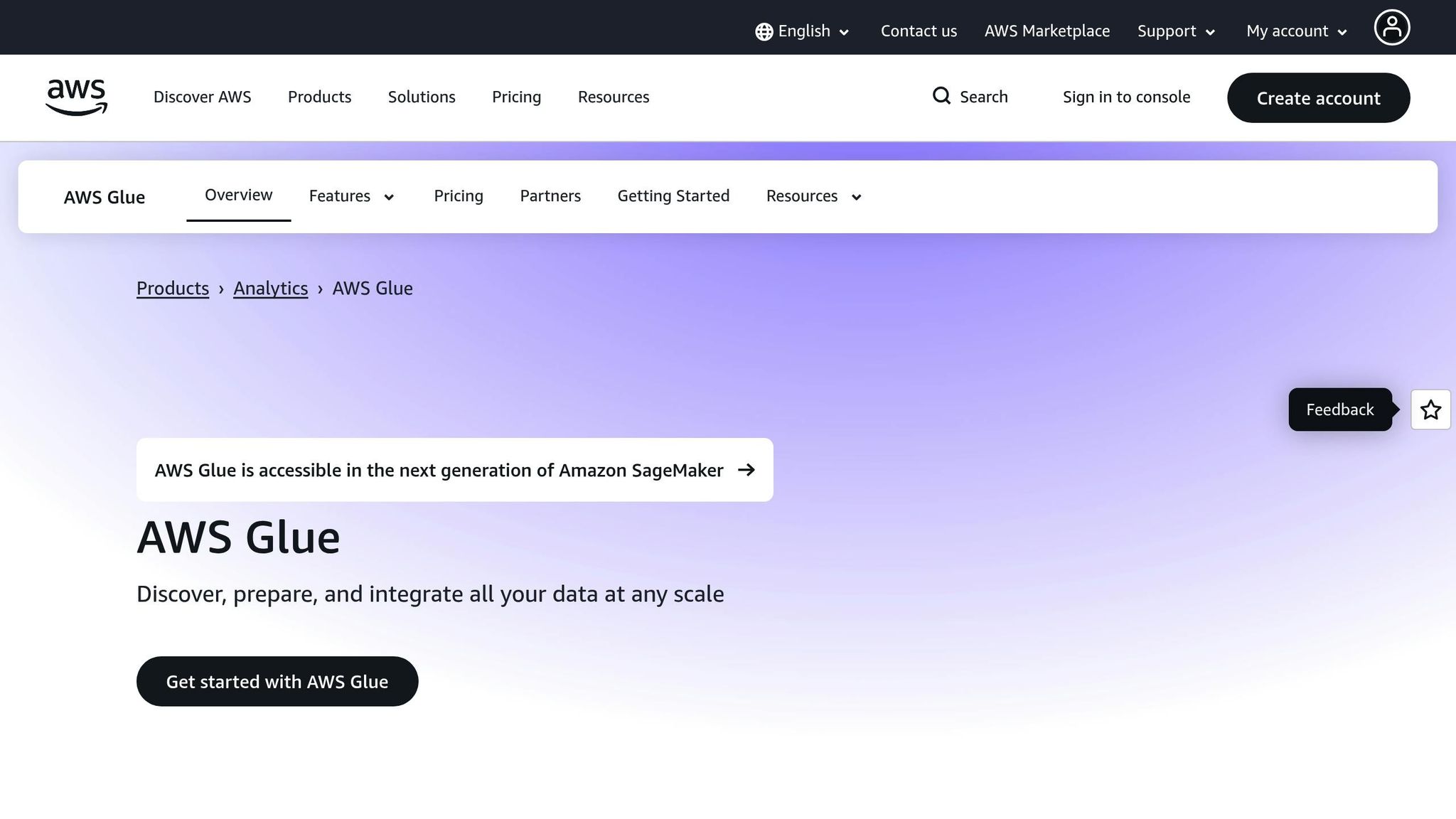
Task: Click the magnifying glass search icon
Action: pos(941,96)
